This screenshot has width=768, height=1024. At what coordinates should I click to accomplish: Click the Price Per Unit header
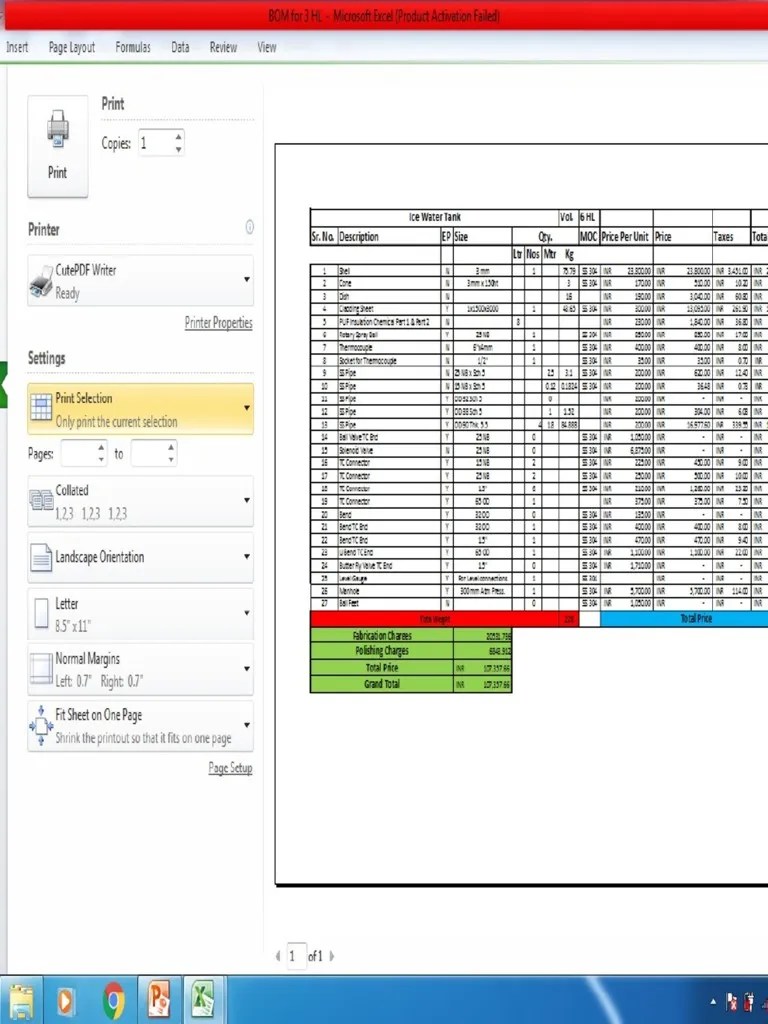[626, 236]
